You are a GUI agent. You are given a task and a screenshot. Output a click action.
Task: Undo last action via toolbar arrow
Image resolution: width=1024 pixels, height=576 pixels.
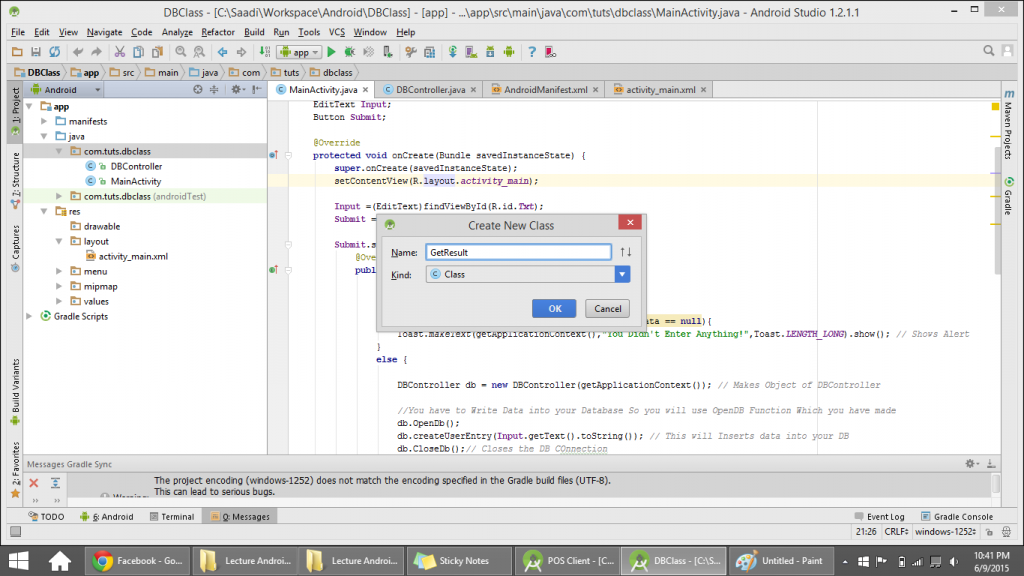point(78,51)
